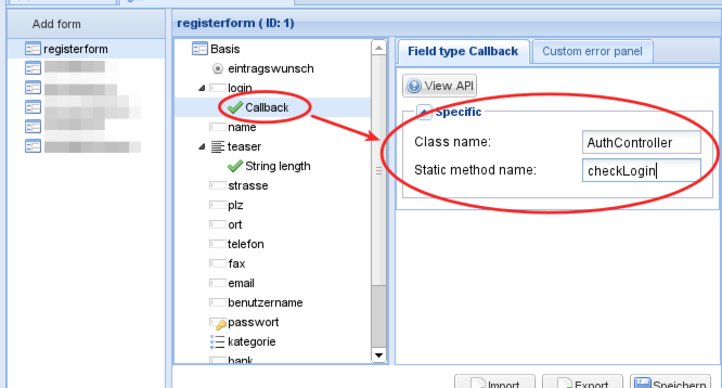
Task: Select the email field tree item
Action: 241,283
